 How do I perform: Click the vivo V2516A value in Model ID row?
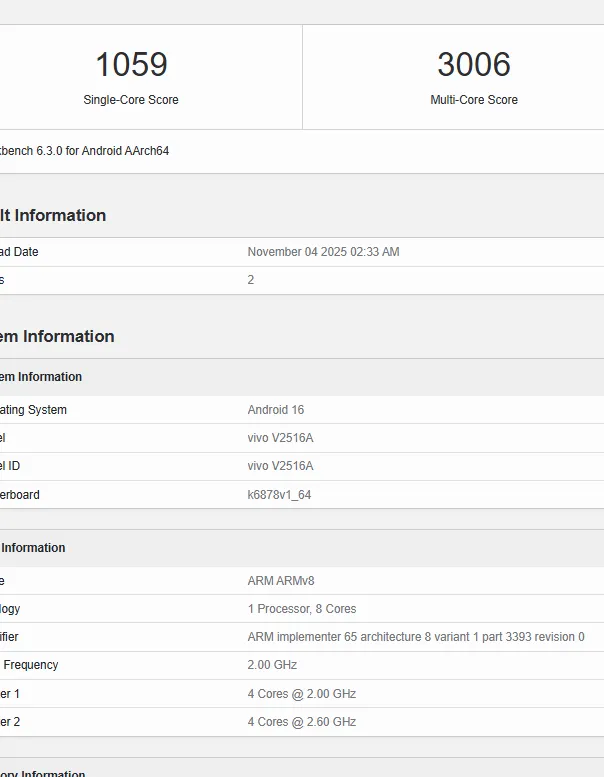pos(280,466)
